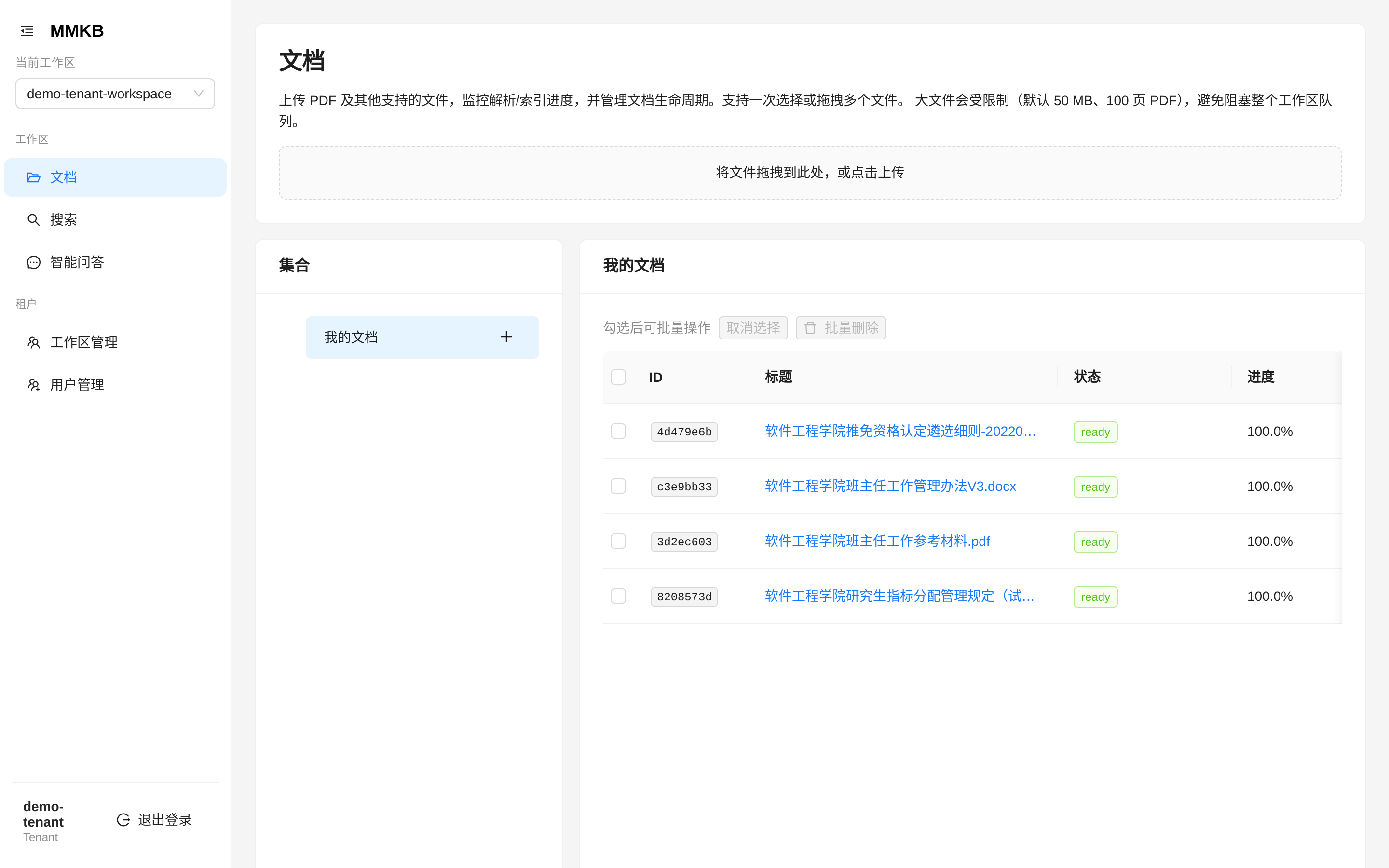Click the user-add icon beside 用户管理
This screenshot has height=868, width=1389.
point(33,385)
